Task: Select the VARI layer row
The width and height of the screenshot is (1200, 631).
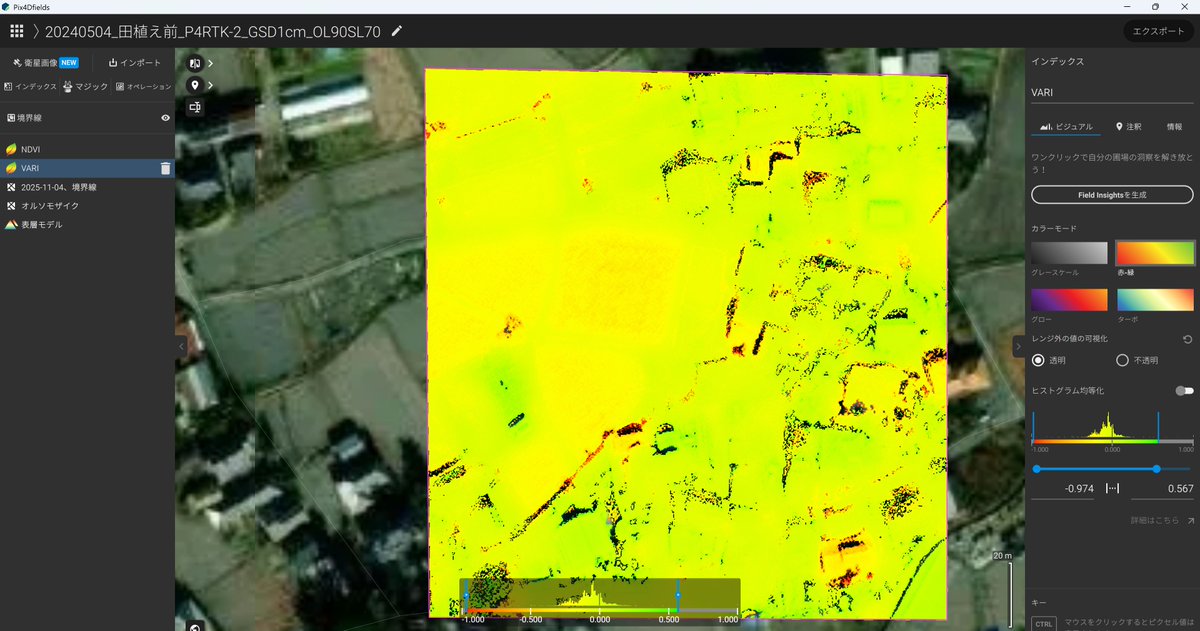Action: pos(87,168)
